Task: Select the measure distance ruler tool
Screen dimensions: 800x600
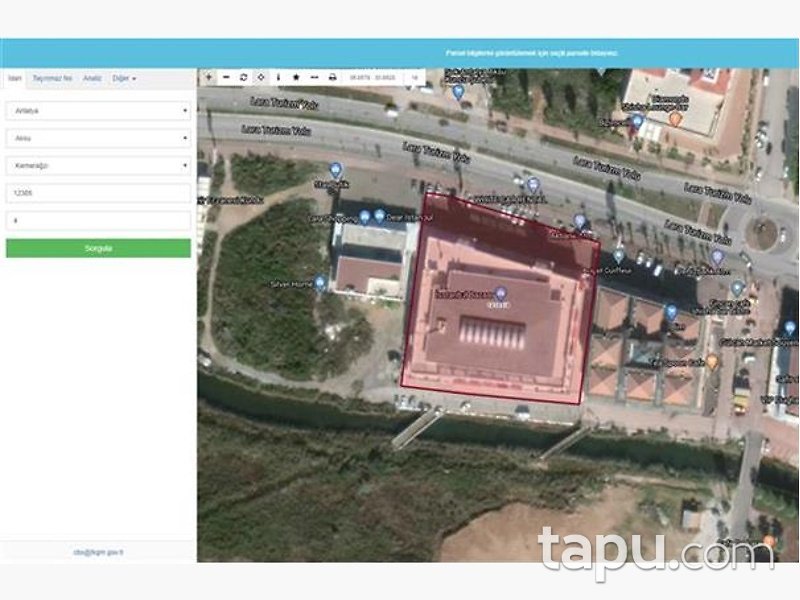Action: click(314, 77)
